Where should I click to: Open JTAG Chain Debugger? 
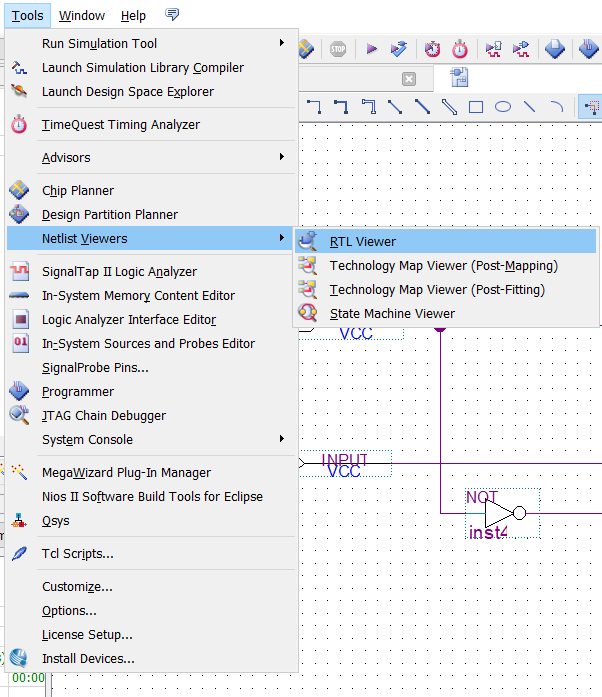pyautogui.click(x=153, y=416)
